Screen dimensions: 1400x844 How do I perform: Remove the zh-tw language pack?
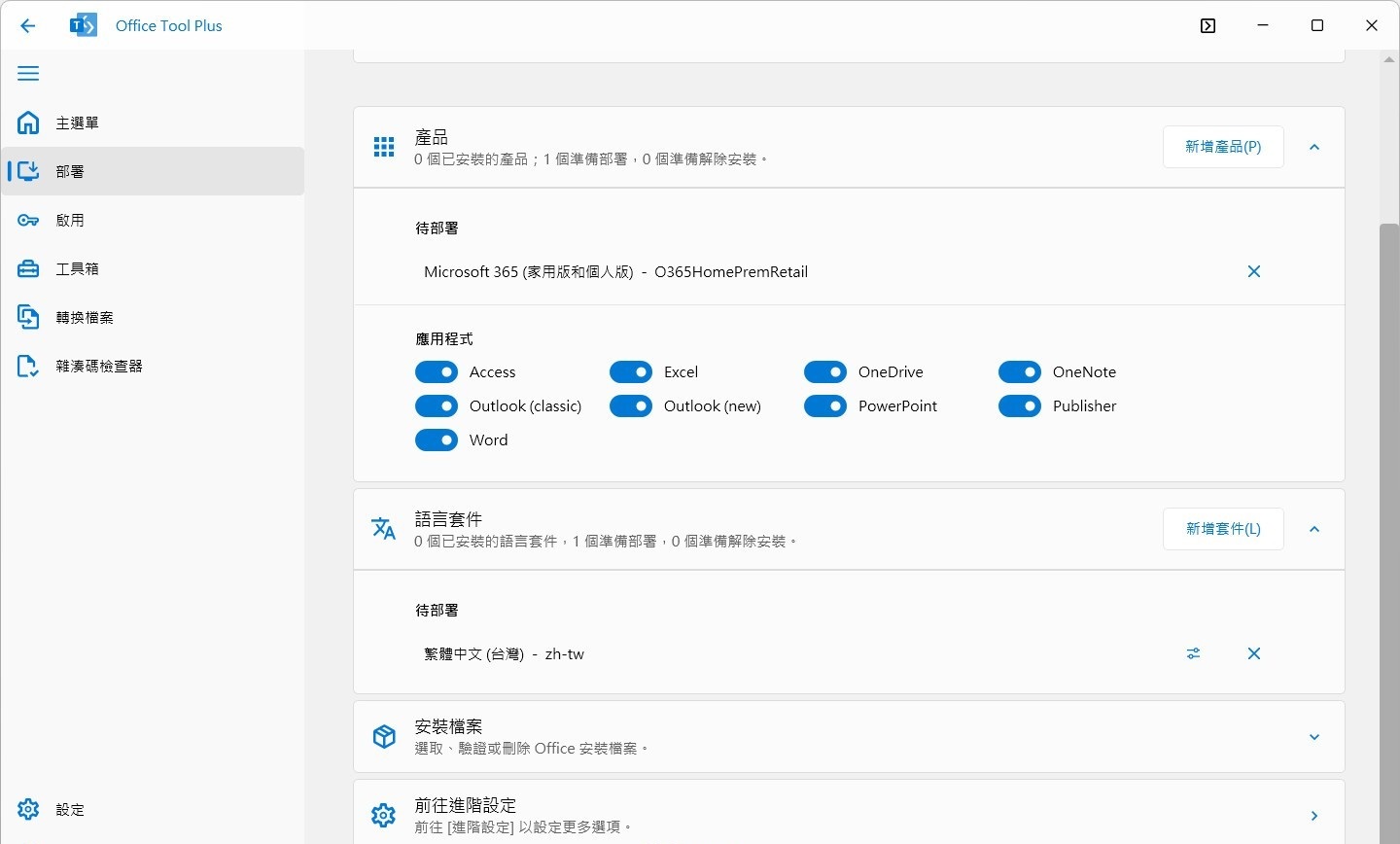(x=1253, y=654)
